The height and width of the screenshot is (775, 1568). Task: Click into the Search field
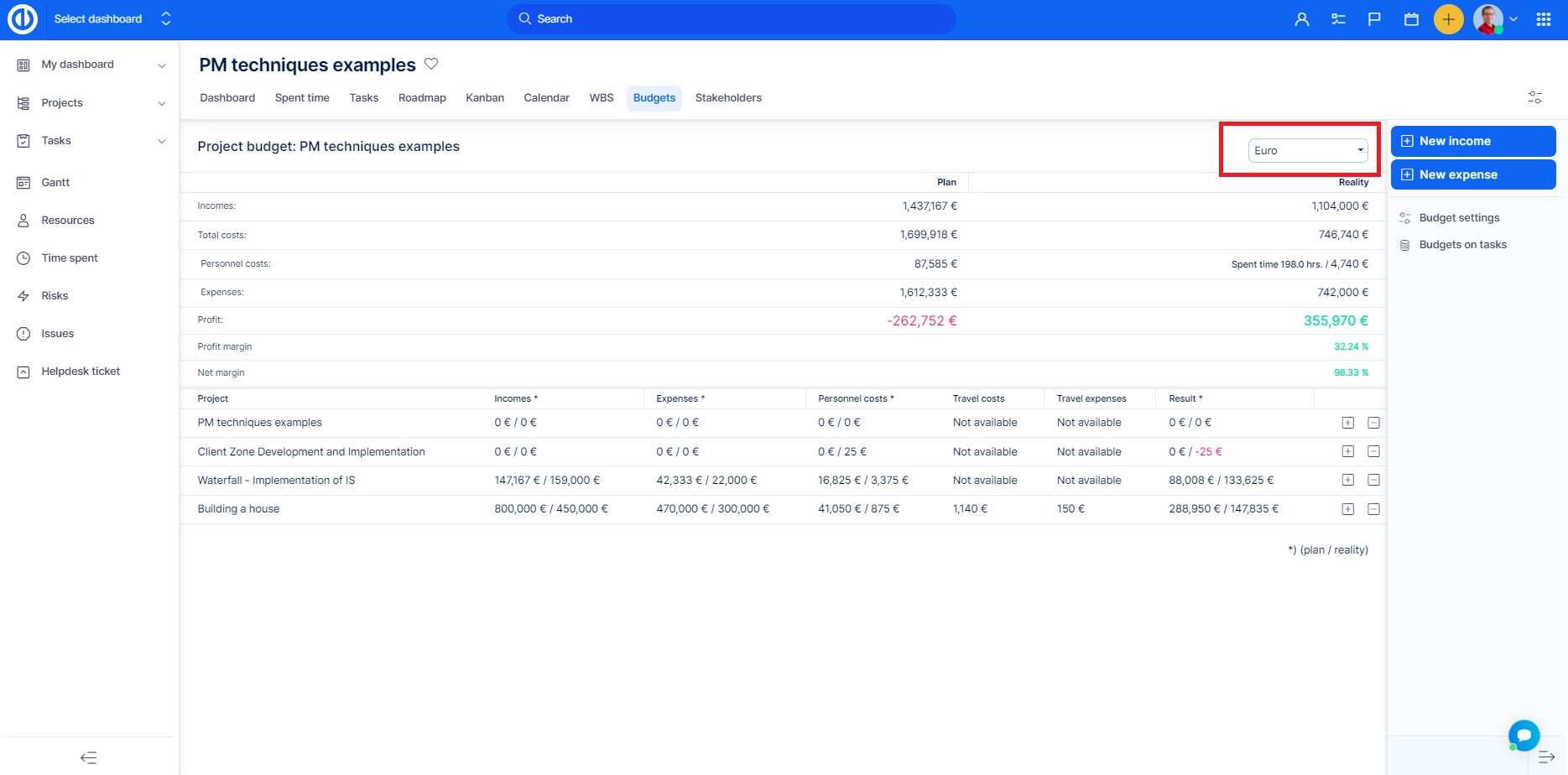pyautogui.click(x=730, y=19)
